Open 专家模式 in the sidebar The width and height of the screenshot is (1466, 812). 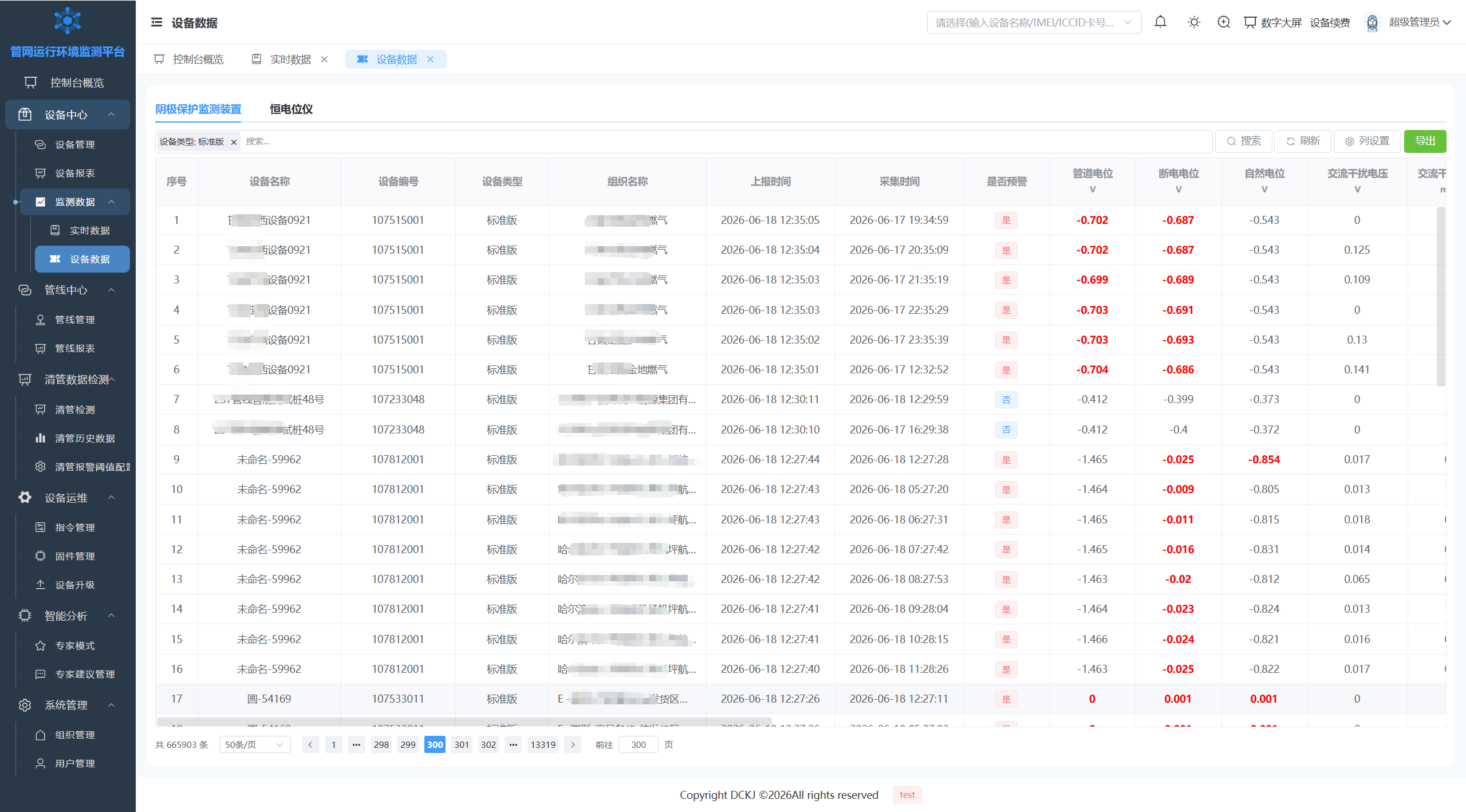click(x=75, y=645)
